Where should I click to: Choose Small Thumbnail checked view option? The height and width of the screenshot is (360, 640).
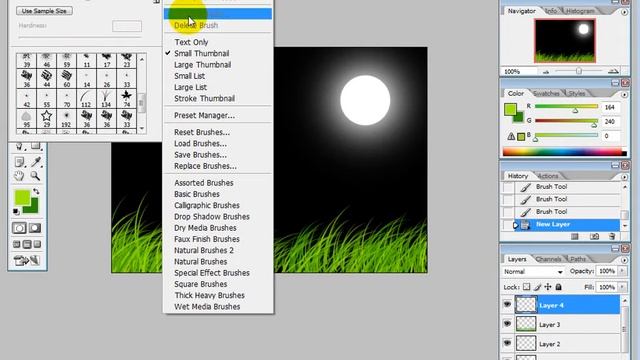point(202,53)
